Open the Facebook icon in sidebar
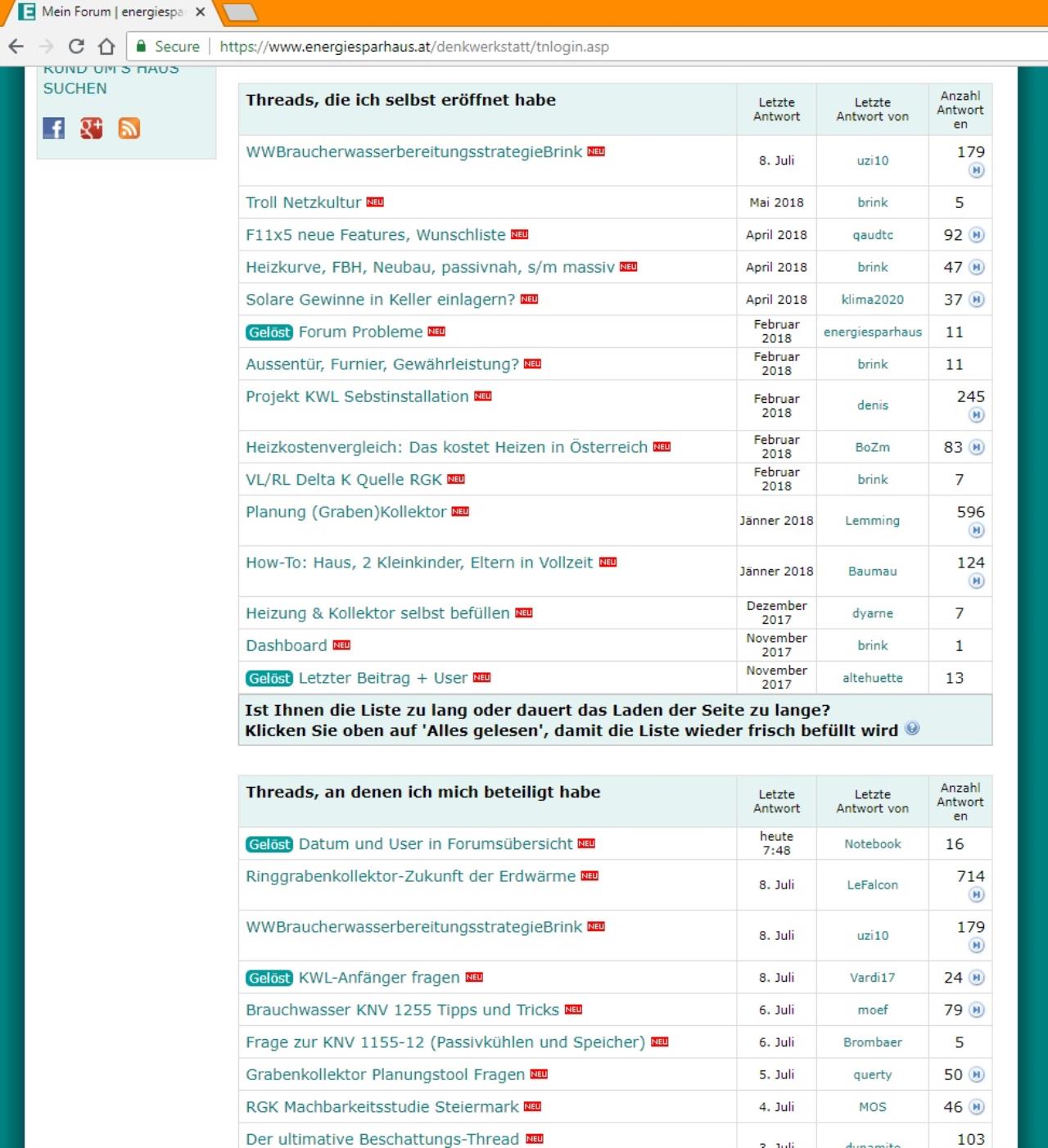Image resolution: width=1048 pixels, height=1148 pixels. 54,129
